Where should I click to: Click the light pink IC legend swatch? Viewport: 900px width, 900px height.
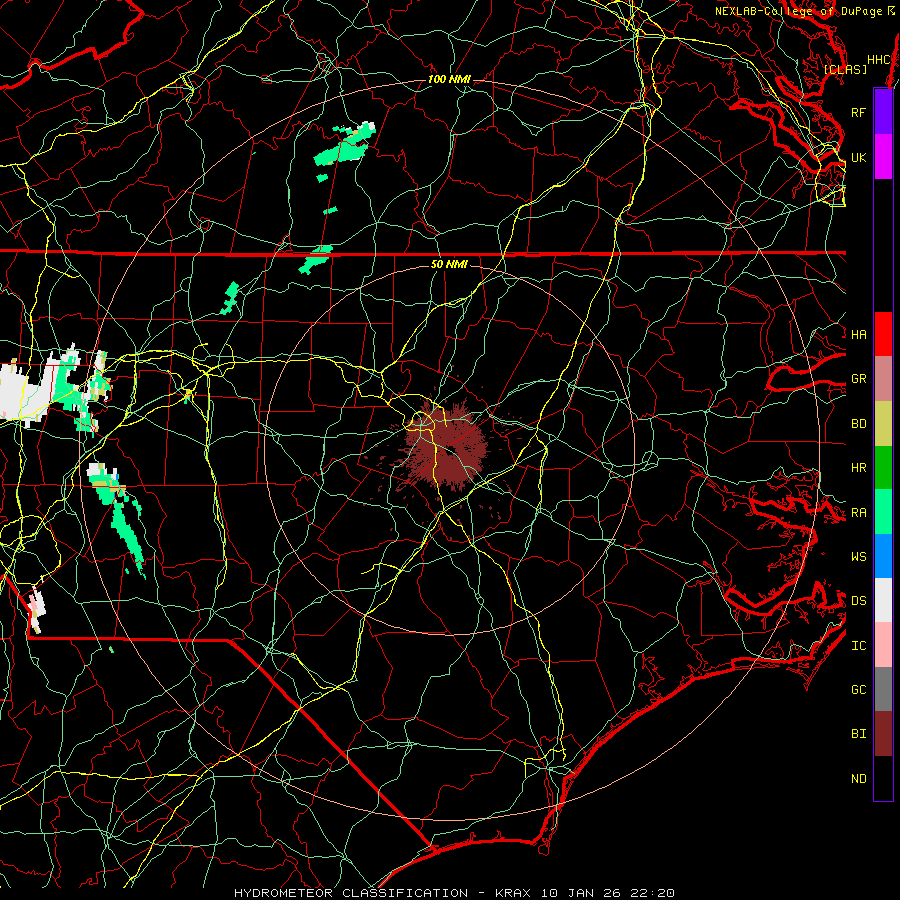883,645
